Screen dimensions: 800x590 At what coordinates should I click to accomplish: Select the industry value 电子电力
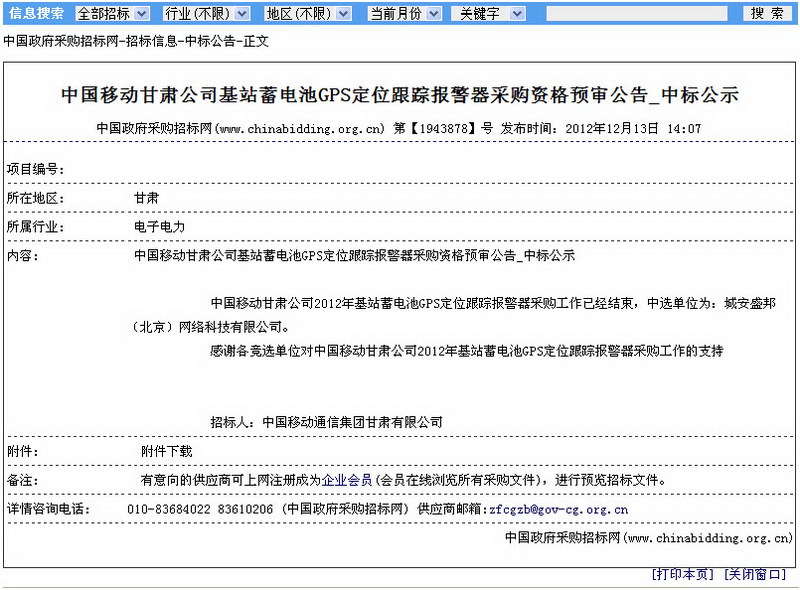pyautogui.click(x=159, y=227)
